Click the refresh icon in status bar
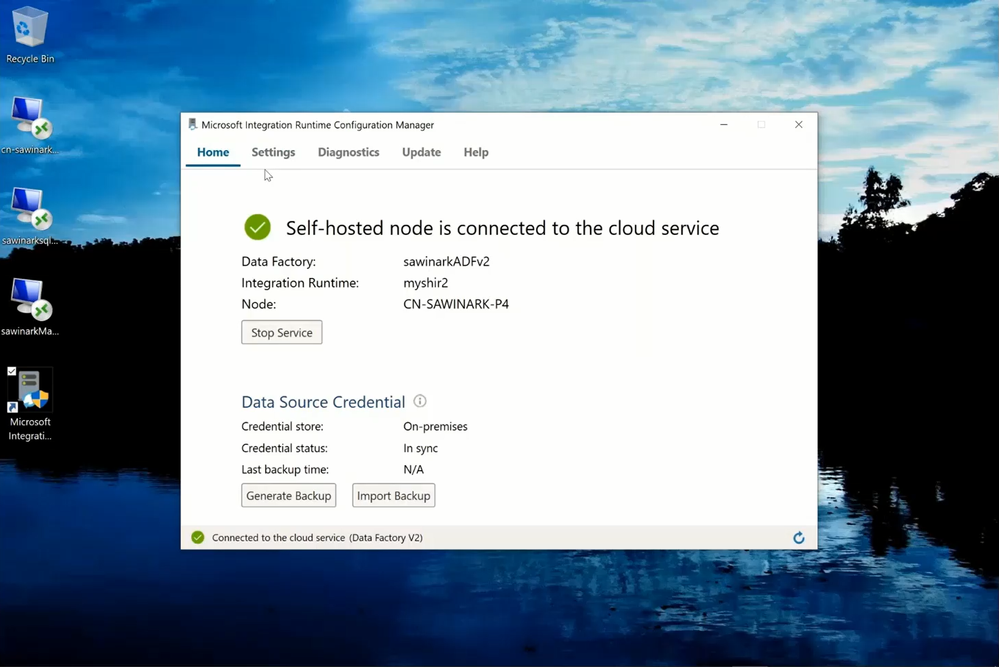Image resolution: width=999 pixels, height=667 pixels. [x=798, y=538]
